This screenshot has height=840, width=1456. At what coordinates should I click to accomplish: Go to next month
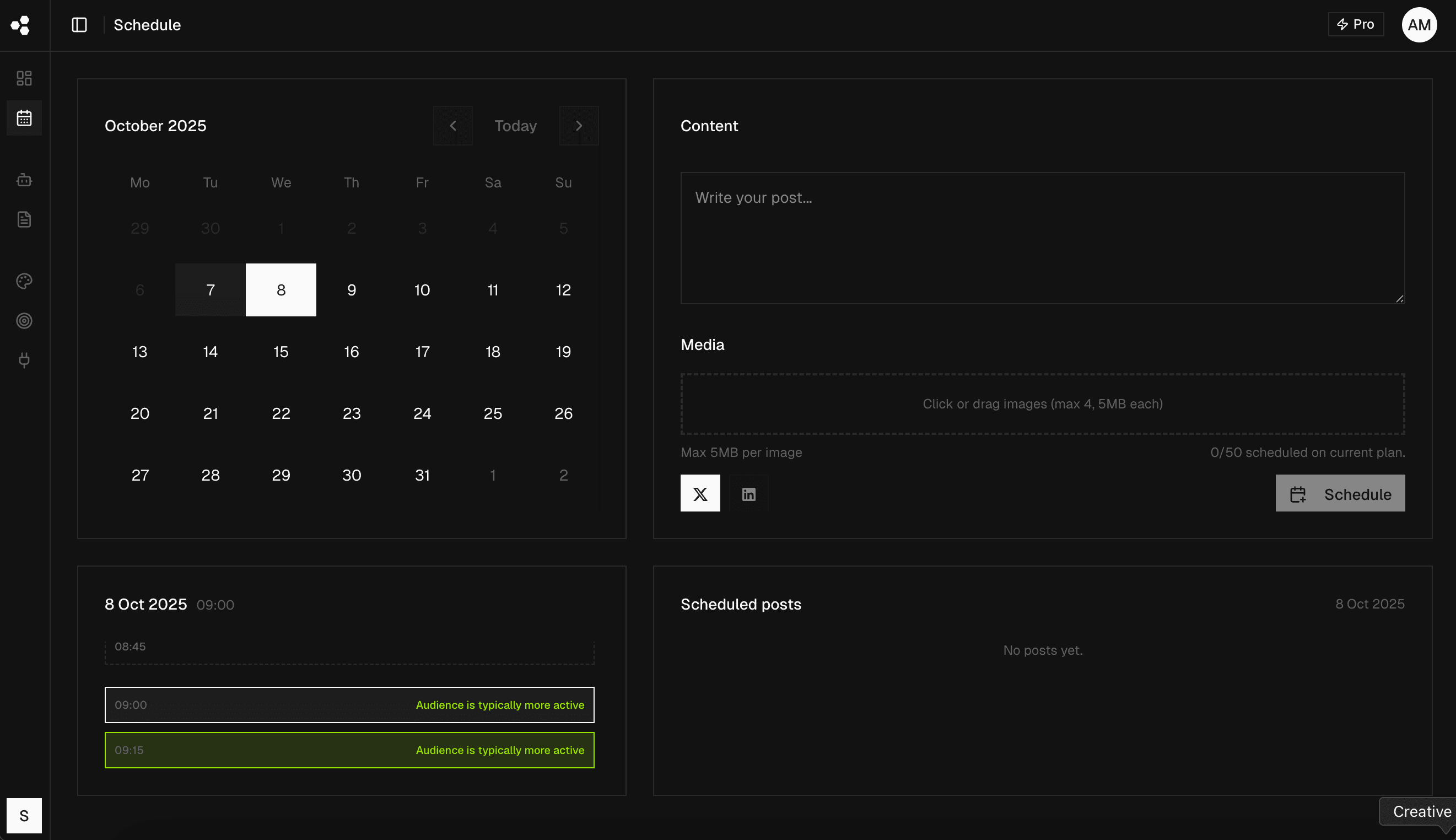click(579, 126)
